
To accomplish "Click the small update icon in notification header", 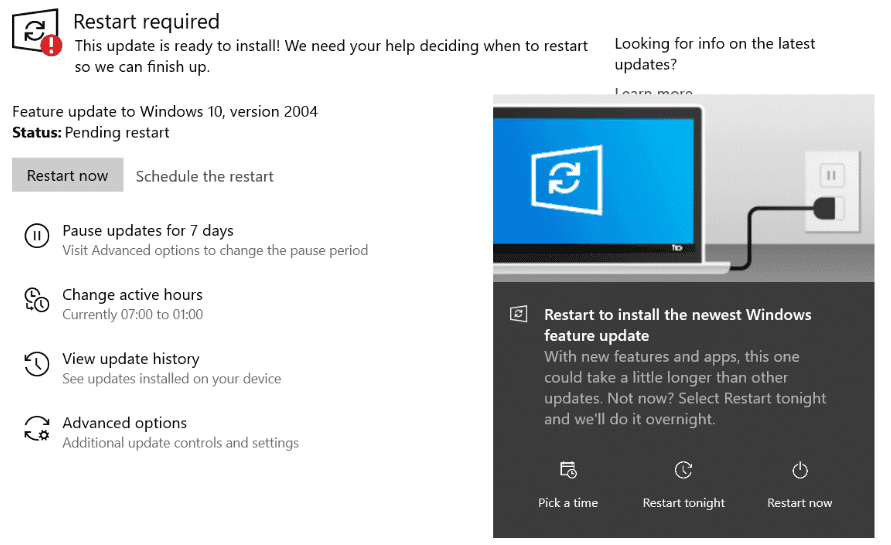I will point(518,314).
